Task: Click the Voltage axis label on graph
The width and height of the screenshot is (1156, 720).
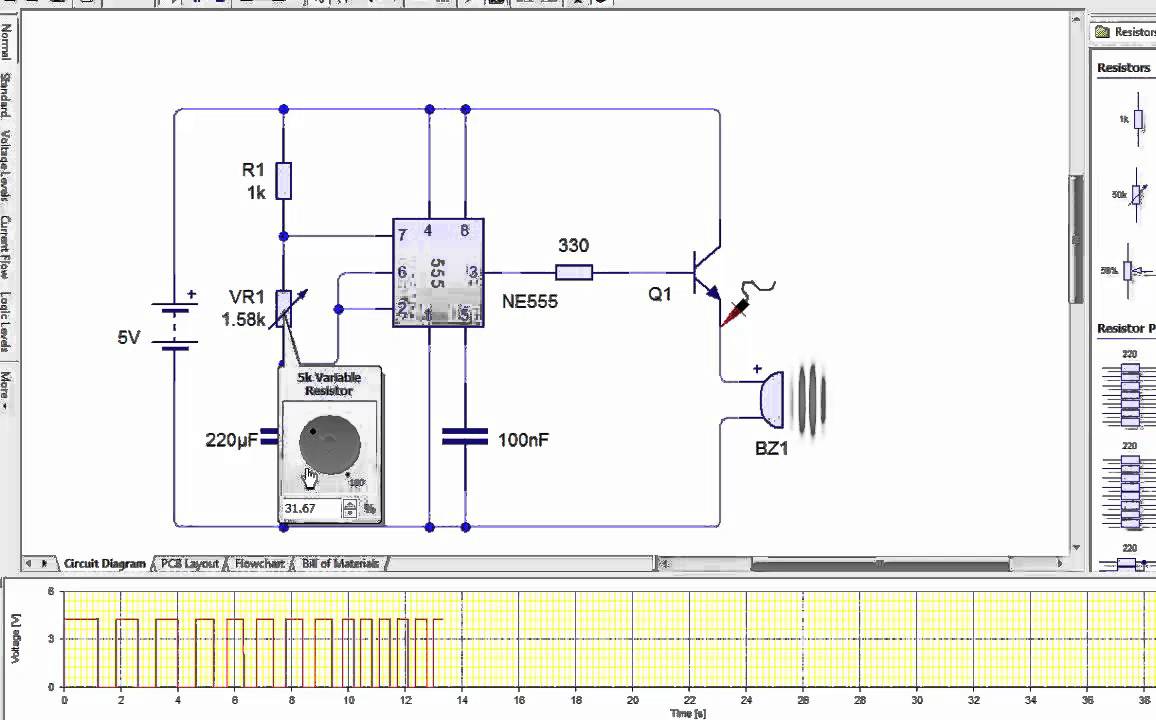Action: [16, 637]
